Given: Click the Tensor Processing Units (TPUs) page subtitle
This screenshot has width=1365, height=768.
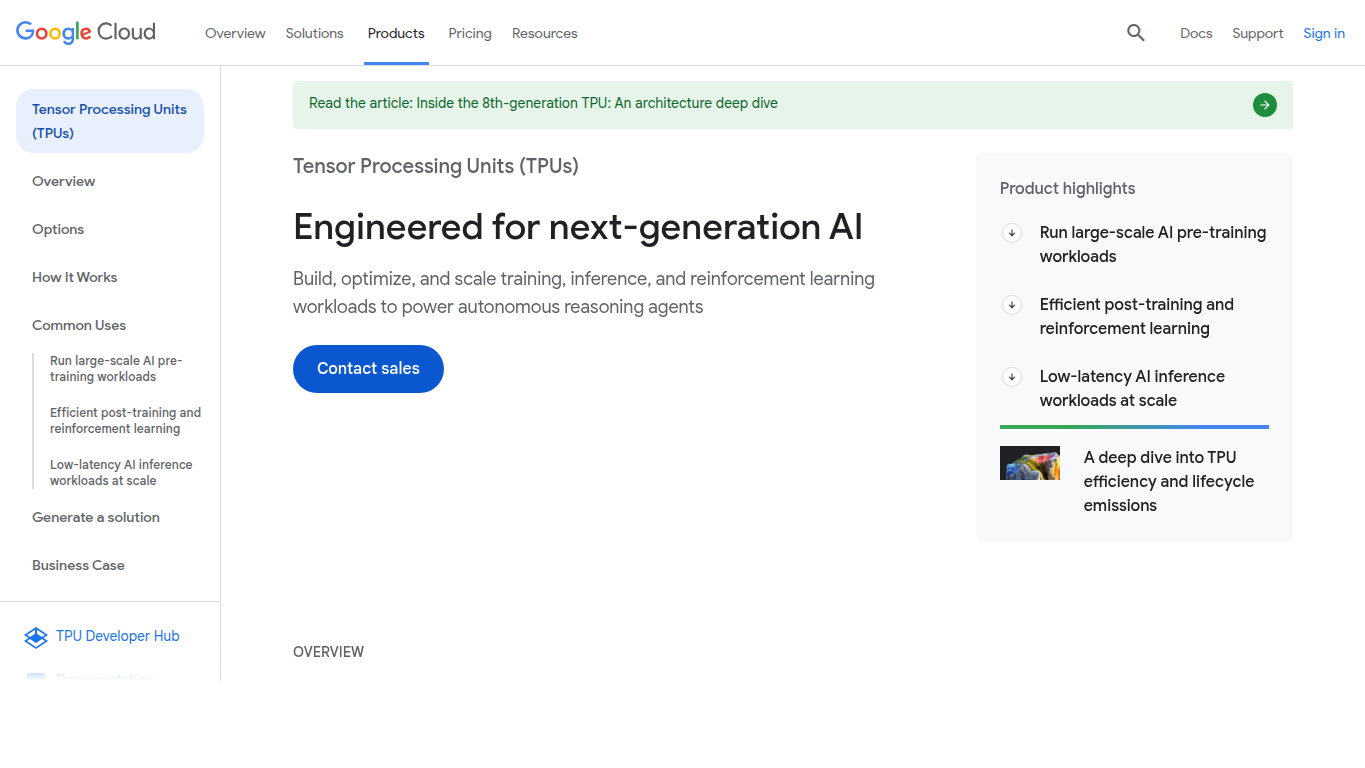Looking at the screenshot, I should coord(436,166).
